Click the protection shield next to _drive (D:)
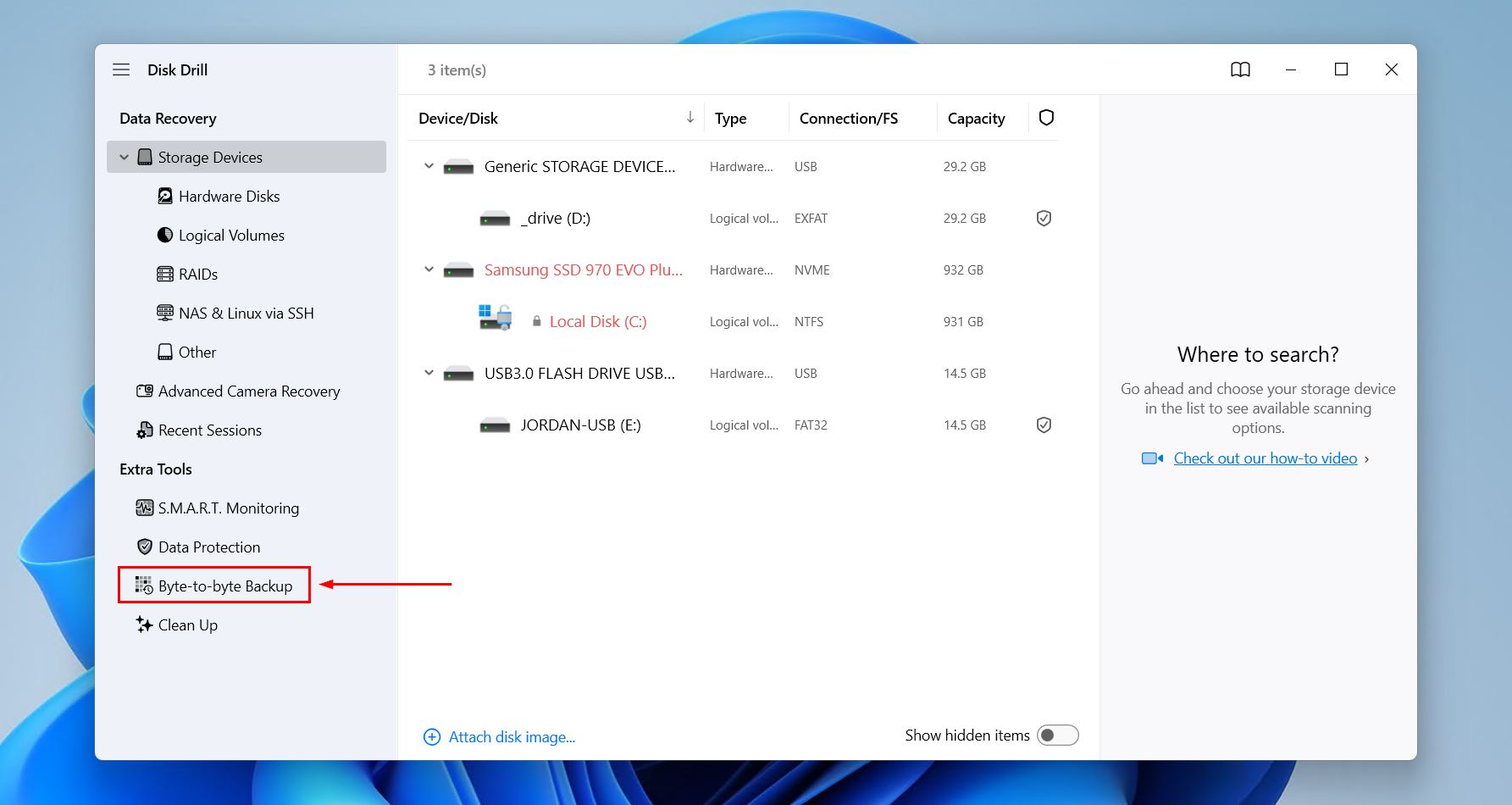The image size is (1512, 805). [x=1044, y=218]
